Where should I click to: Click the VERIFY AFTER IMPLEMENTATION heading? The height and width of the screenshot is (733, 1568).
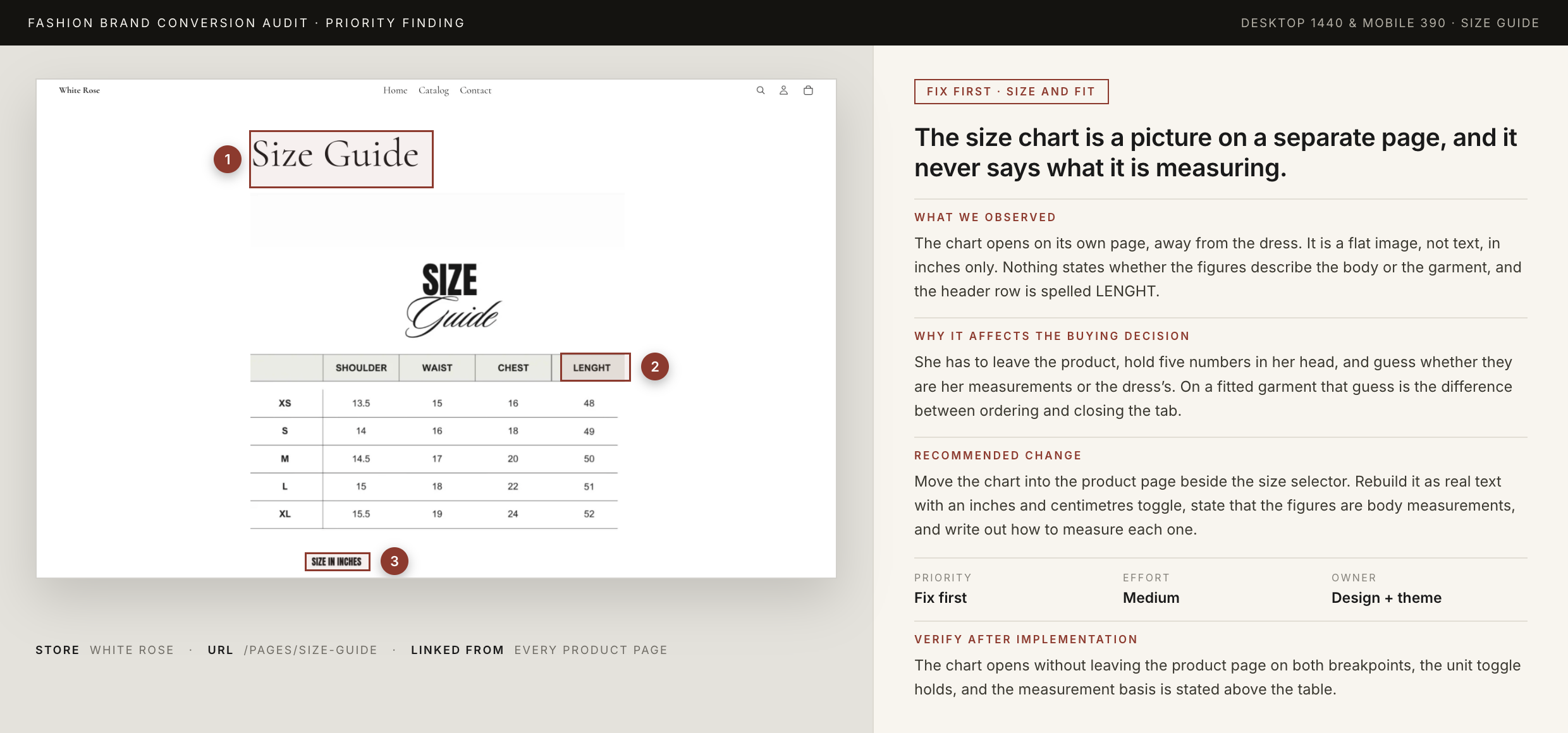click(1026, 639)
